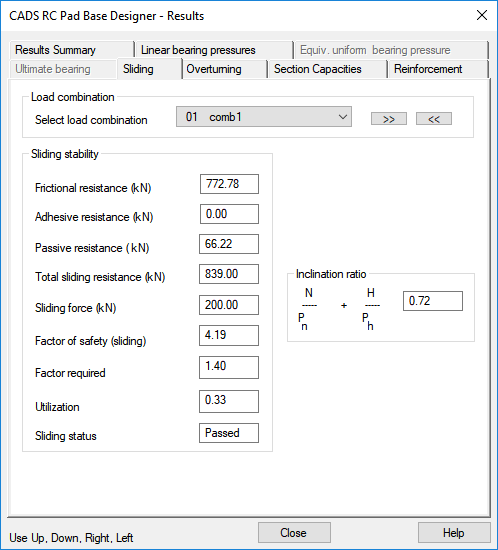The image size is (498, 550).
Task: Click the Select load combination label
Action: click(91, 120)
